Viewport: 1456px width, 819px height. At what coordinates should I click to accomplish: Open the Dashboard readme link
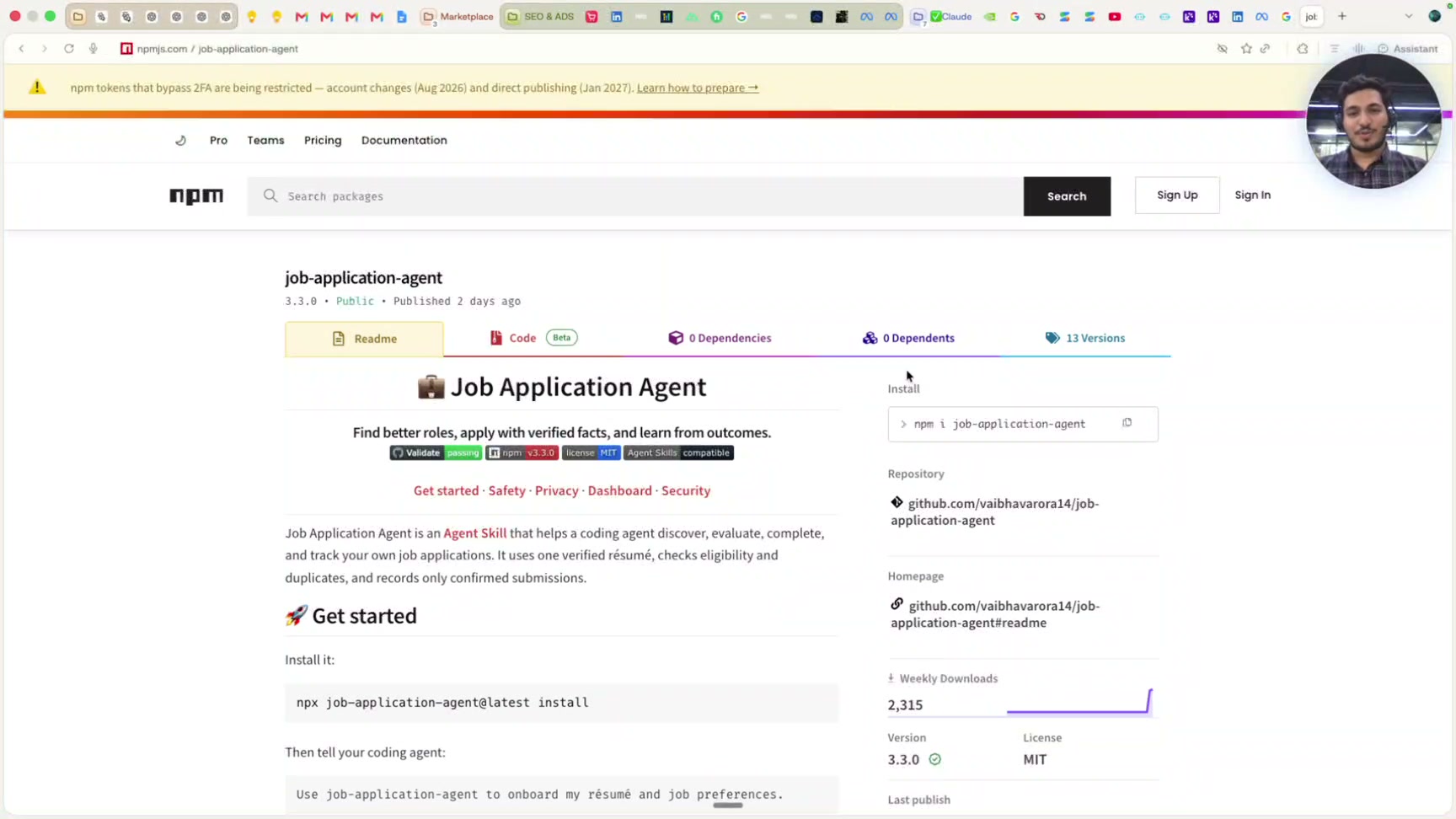(x=620, y=490)
